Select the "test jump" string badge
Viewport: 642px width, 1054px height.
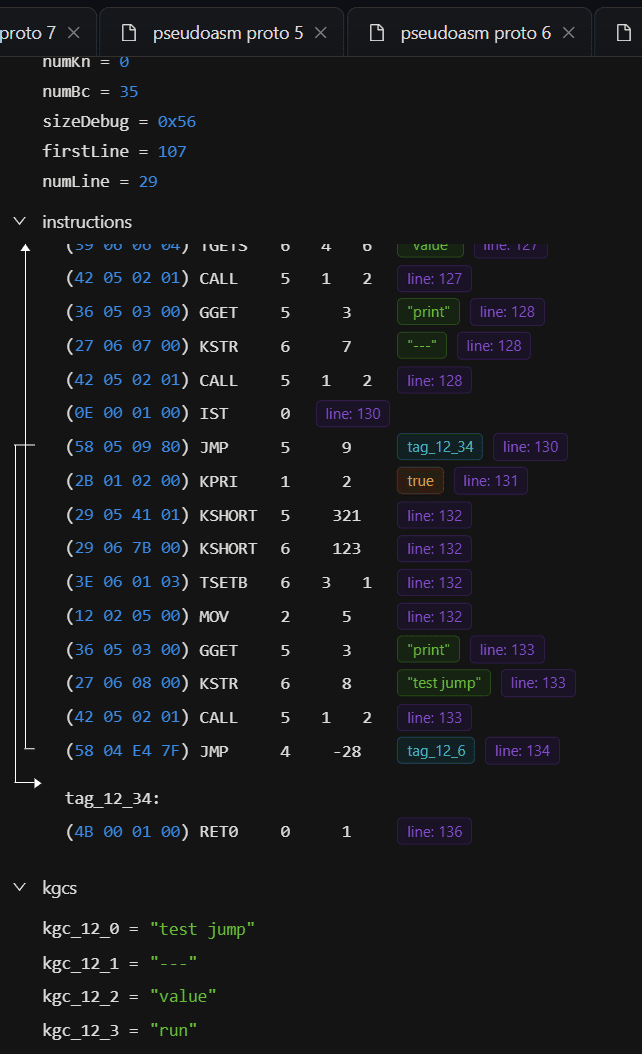pyautogui.click(x=443, y=683)
